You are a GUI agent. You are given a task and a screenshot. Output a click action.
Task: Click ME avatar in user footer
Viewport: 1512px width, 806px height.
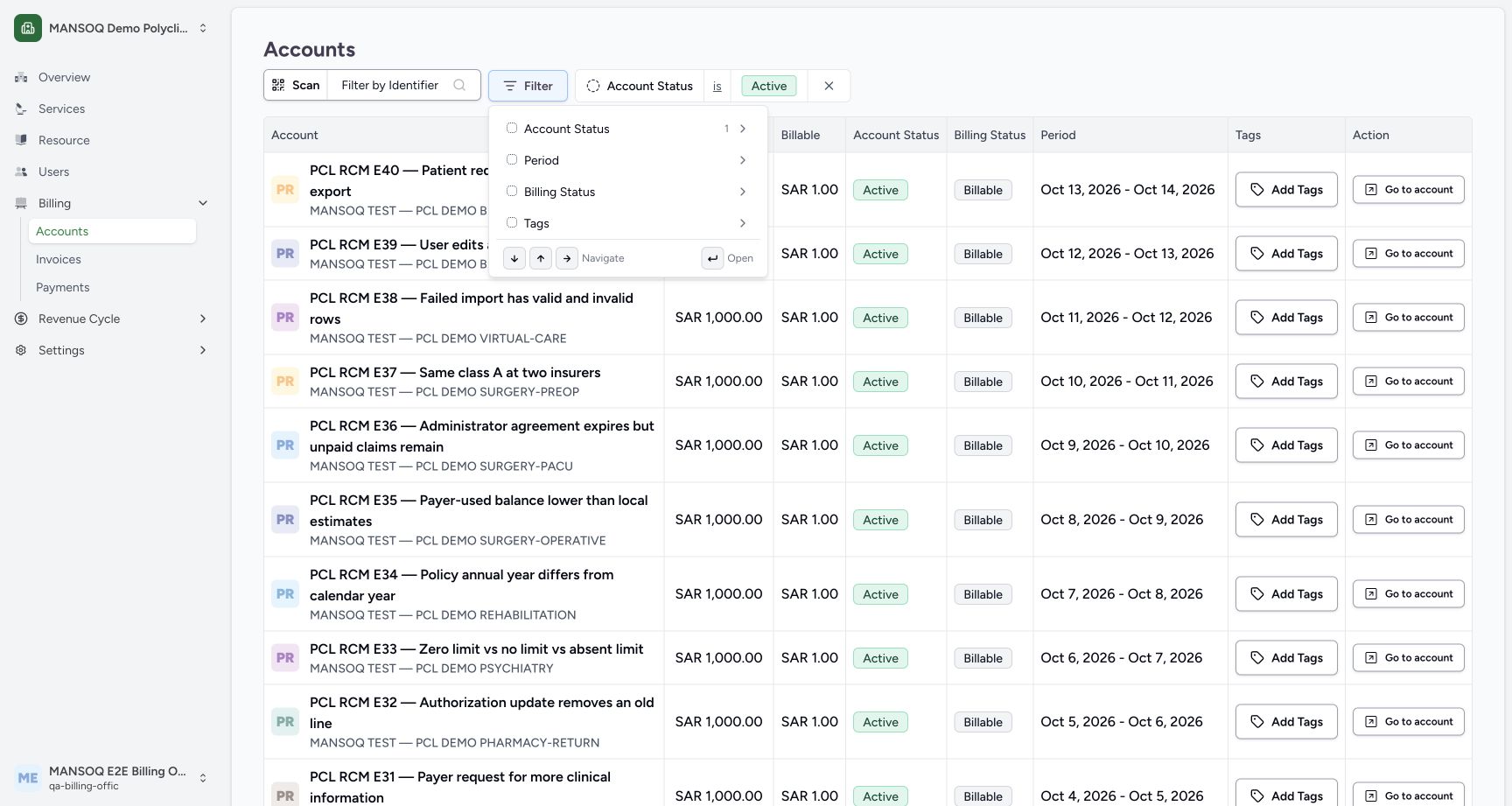pos(28,777)
